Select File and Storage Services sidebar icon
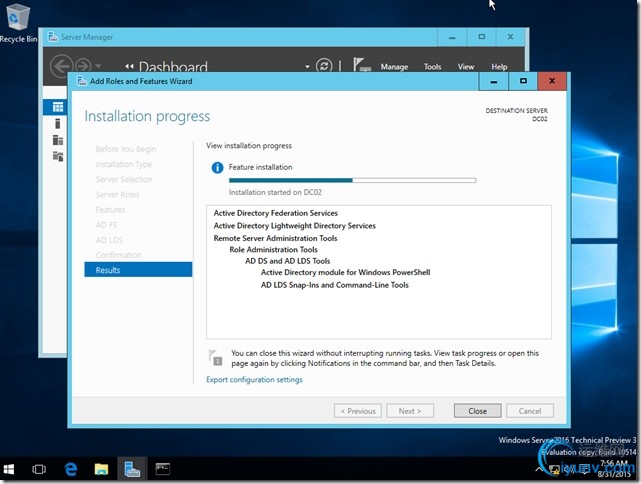Screen dimensions: 641x484 click(x=58, y=156)
